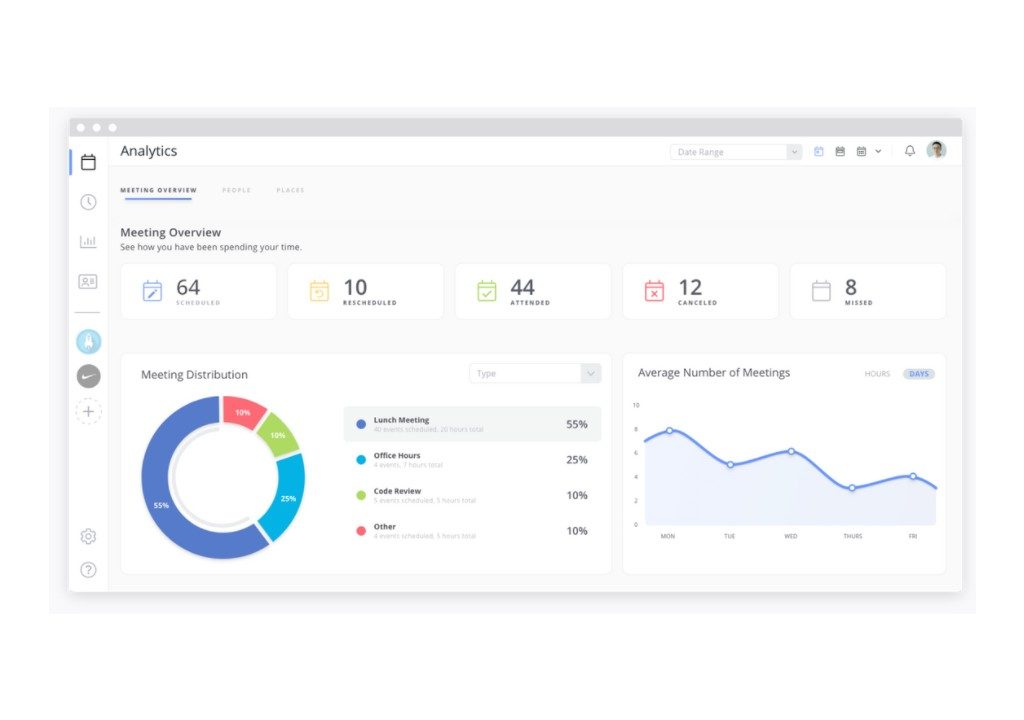Click the help question mark icon
The image size is (1024, 720).
tap(88, 570)
